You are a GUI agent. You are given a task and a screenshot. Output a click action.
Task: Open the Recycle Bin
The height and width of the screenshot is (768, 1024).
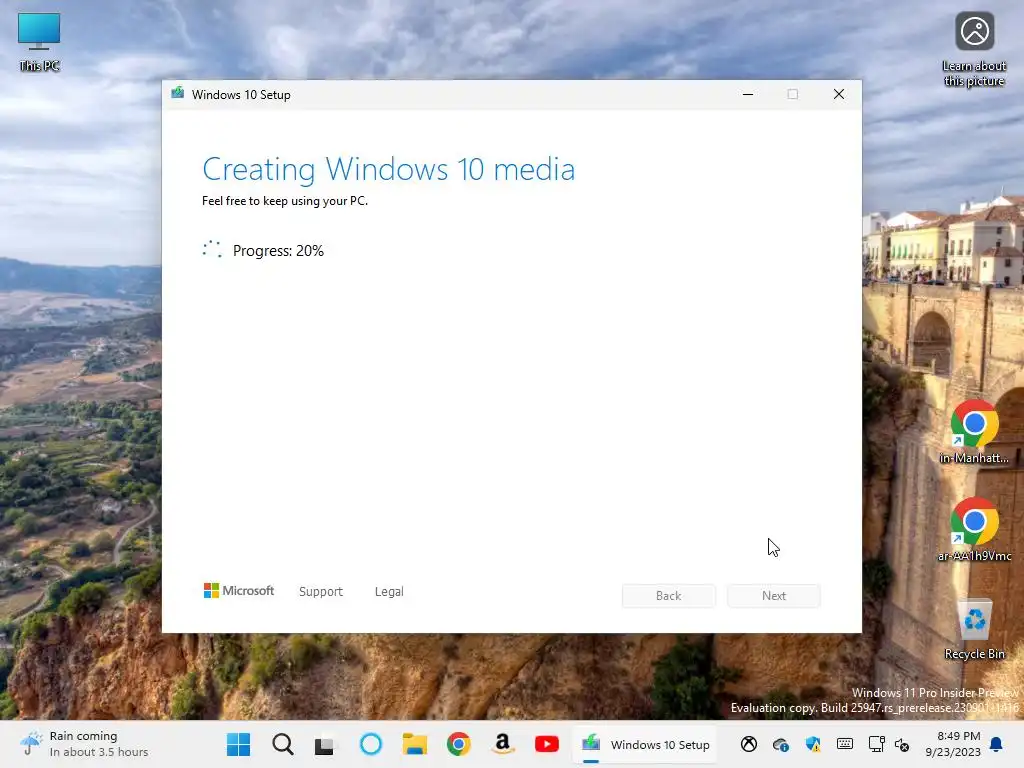coord(974,628)
